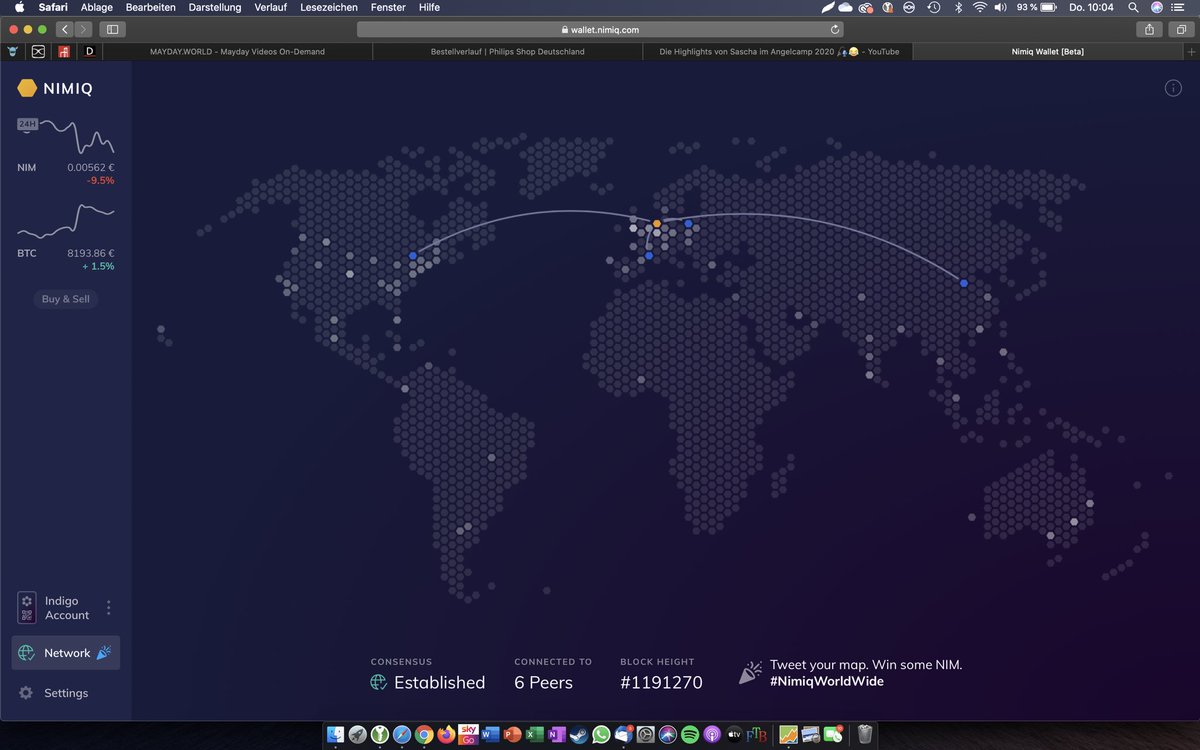Go back in Safari history
The height and width of the screenshot is (750, 1200).
[x=65, y=30]
